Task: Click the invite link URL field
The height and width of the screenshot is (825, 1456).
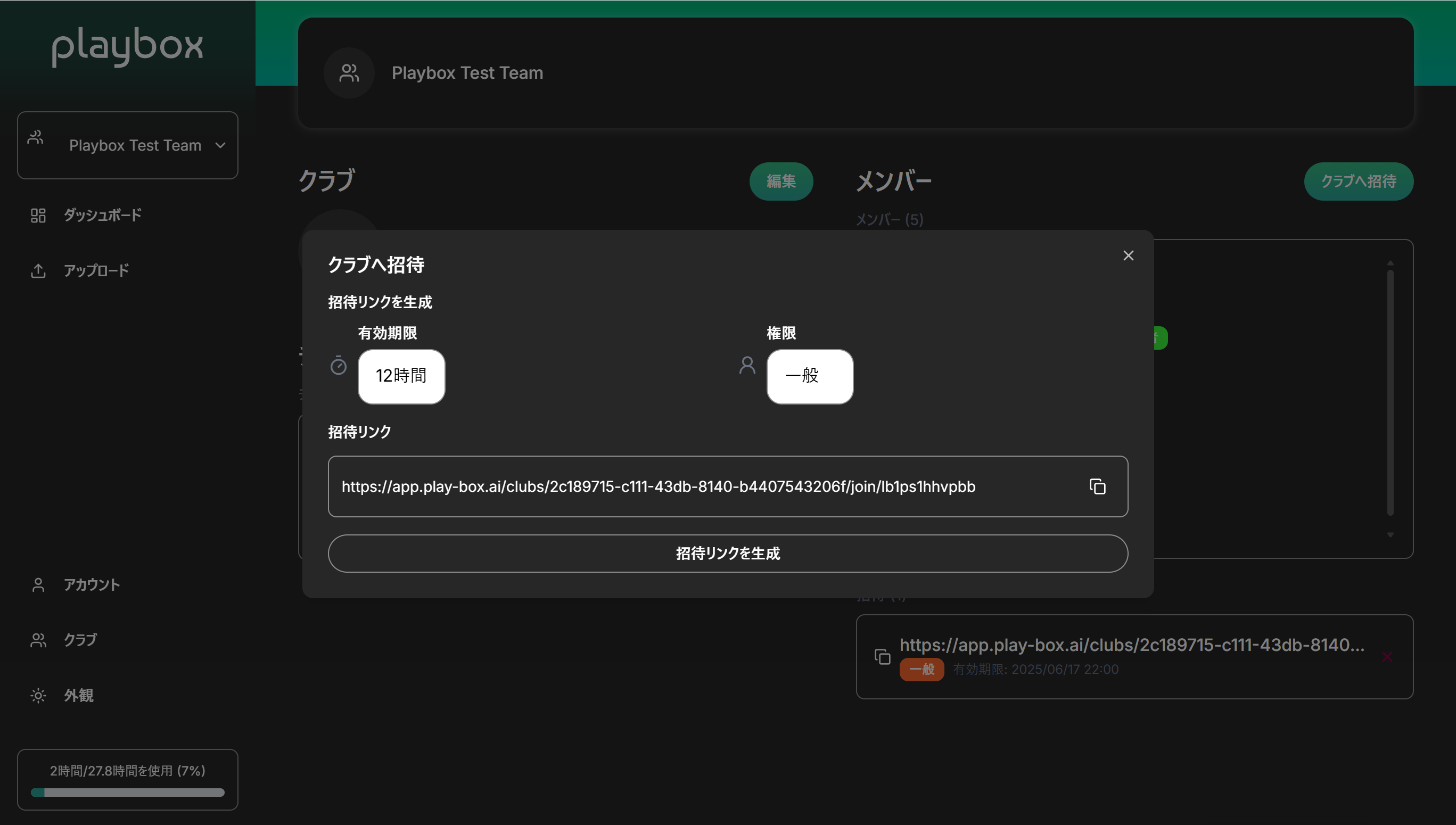Action: tap(657, 486)
